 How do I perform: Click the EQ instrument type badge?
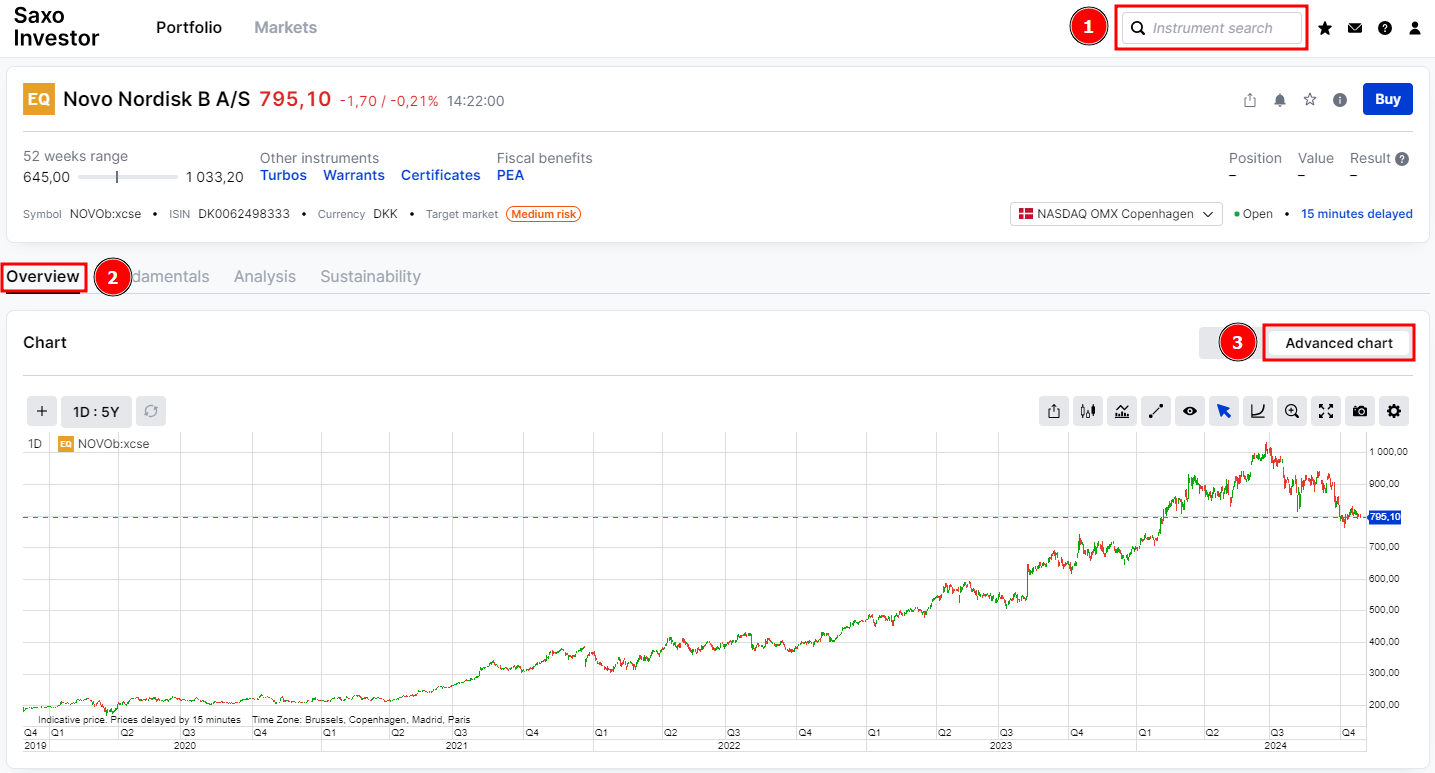pos(39,99)
